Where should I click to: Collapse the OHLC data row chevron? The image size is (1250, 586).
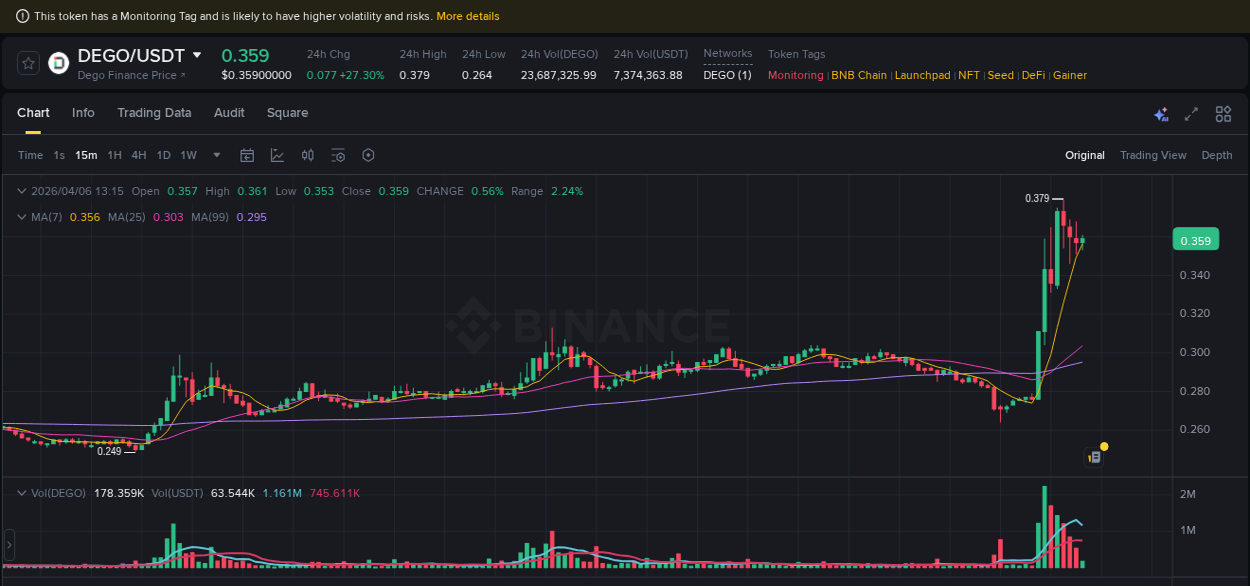[x=22, y=191]
